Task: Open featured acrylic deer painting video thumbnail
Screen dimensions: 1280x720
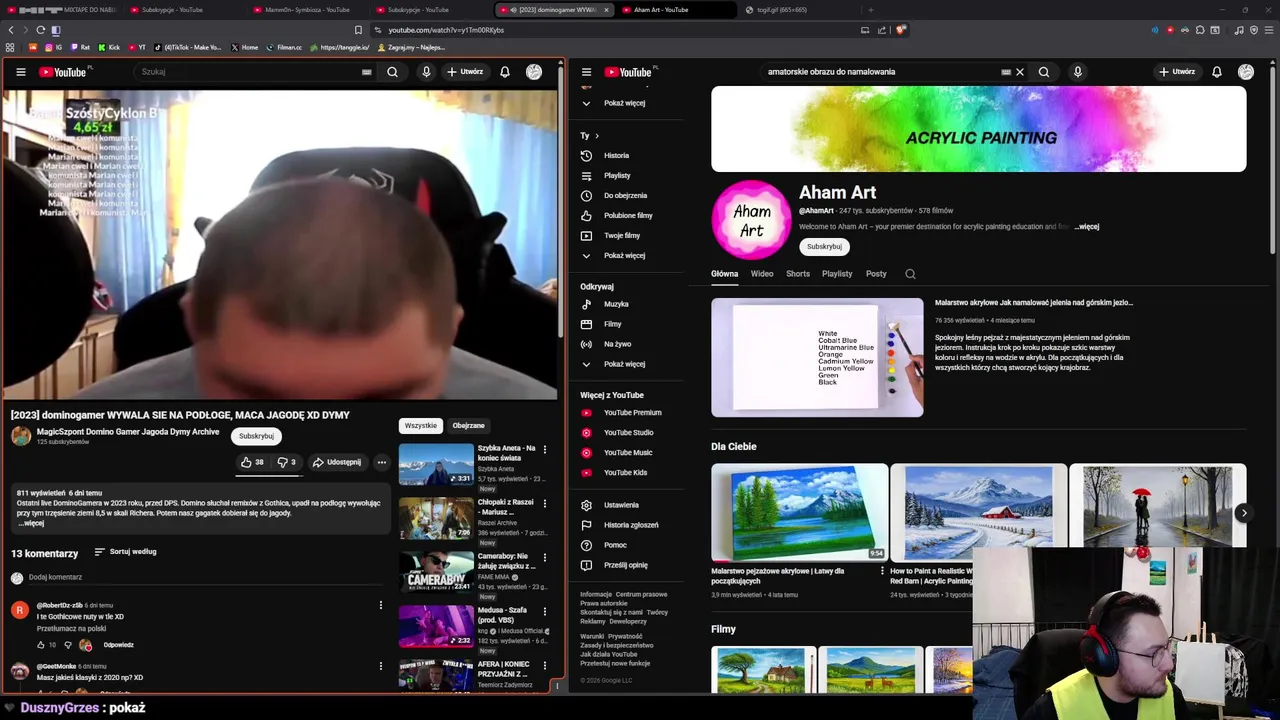Action: 817,357
